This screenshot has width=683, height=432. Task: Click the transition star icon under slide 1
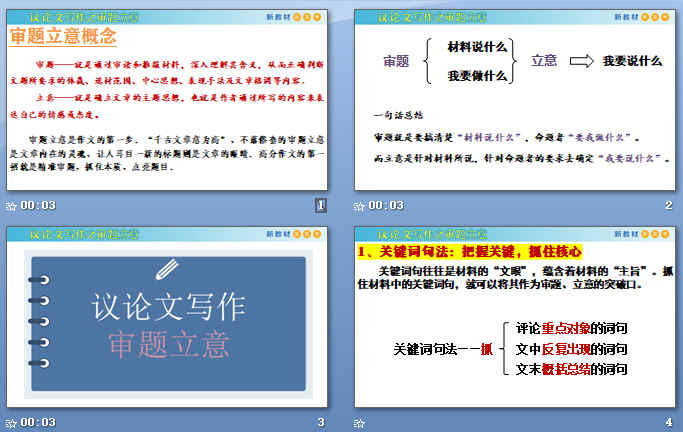pos(11,206)
